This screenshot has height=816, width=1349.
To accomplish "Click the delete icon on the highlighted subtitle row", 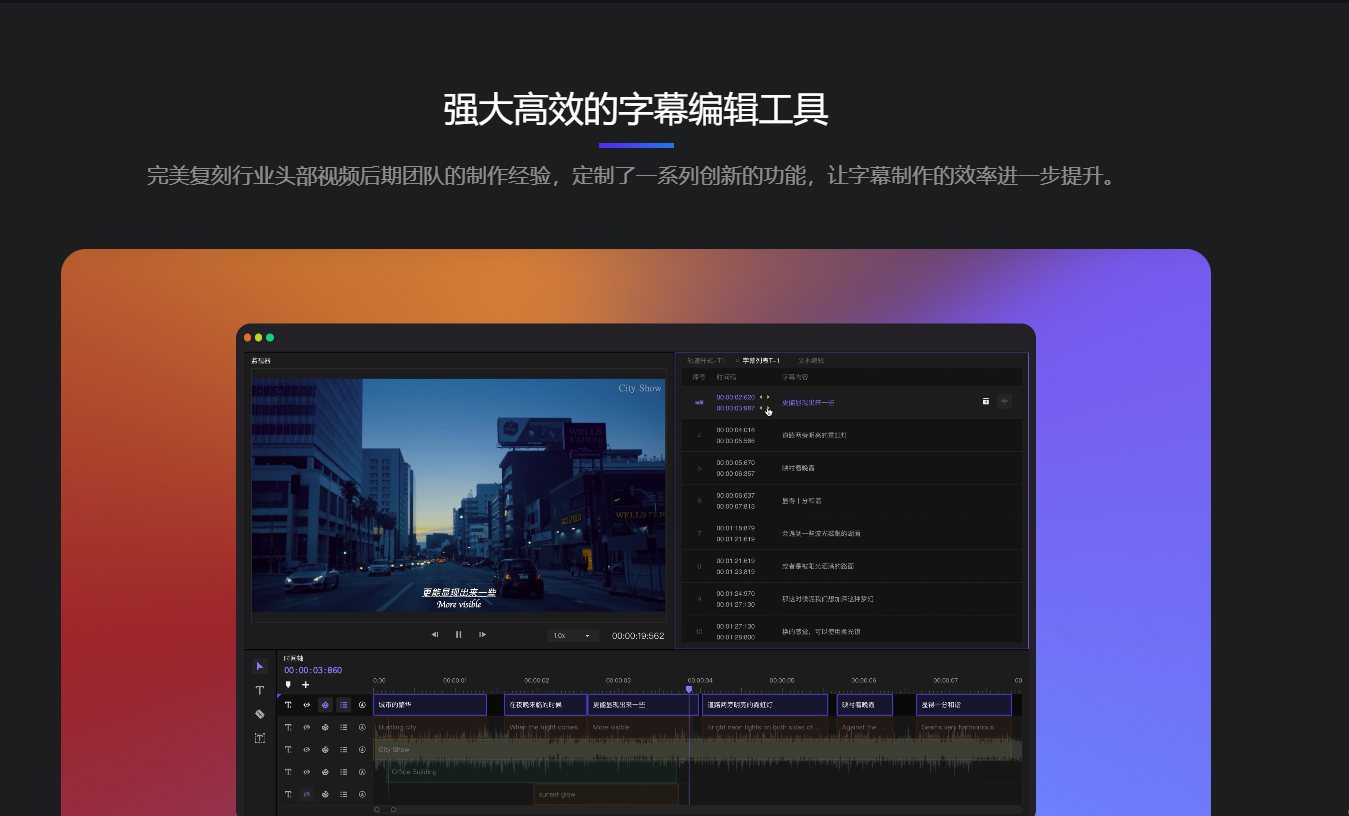I will click(986, 400).
